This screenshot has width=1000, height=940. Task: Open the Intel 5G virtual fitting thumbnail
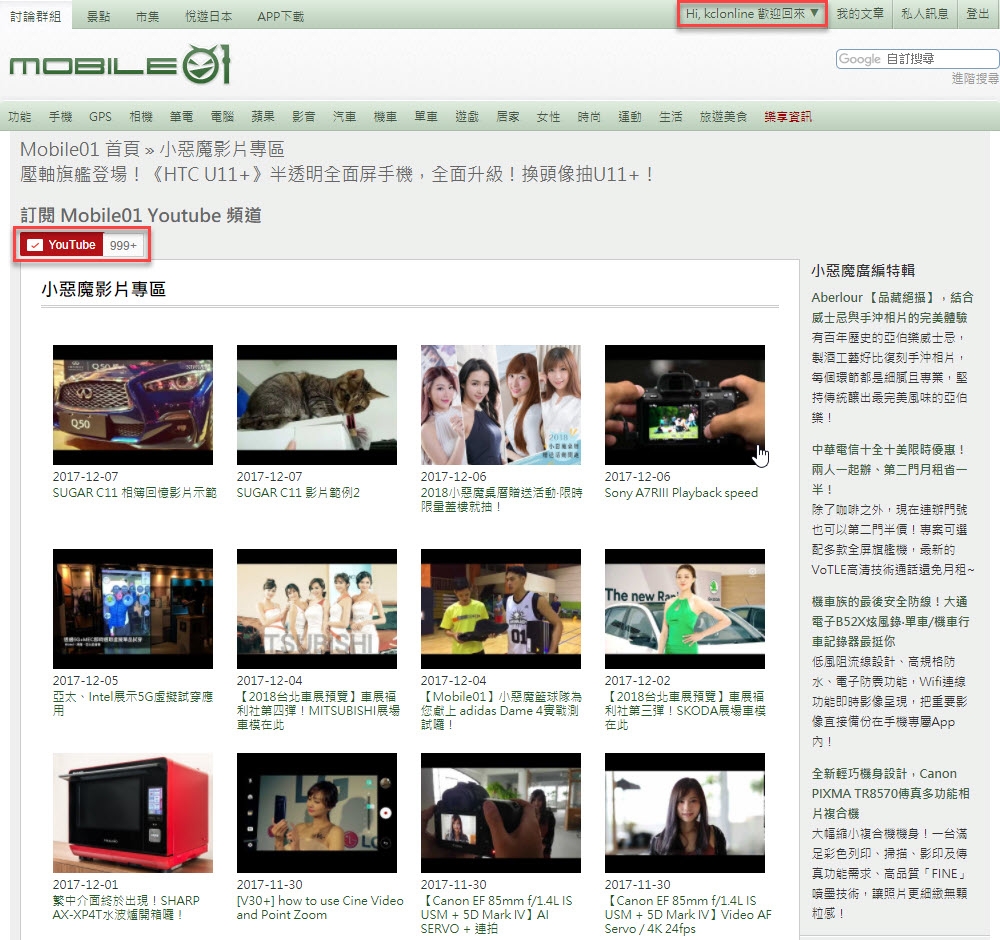[x=133, y=609]
